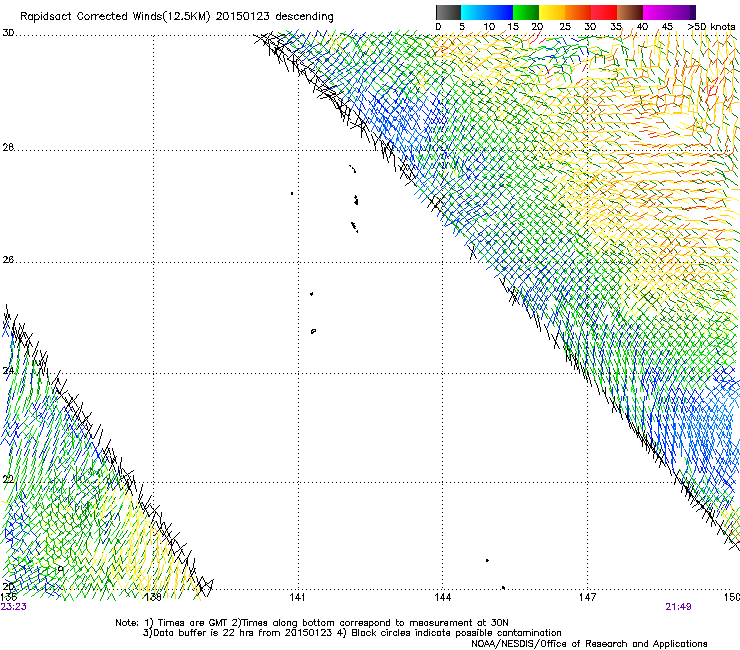740x650 pixels.
Task: Click the longitude label 141
Action: (297, 597)
